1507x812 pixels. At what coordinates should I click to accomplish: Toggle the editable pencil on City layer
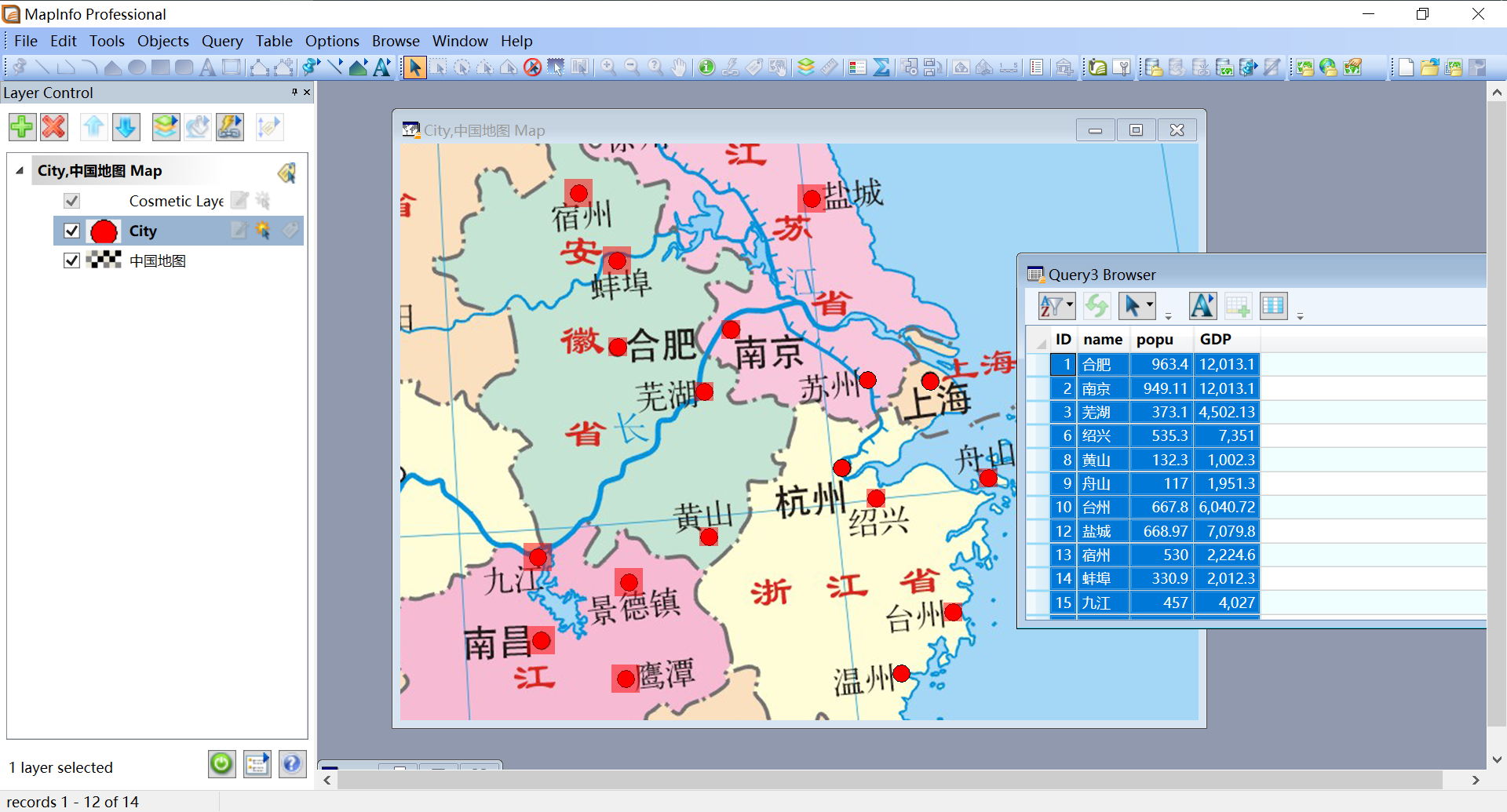tap(239, 231)
